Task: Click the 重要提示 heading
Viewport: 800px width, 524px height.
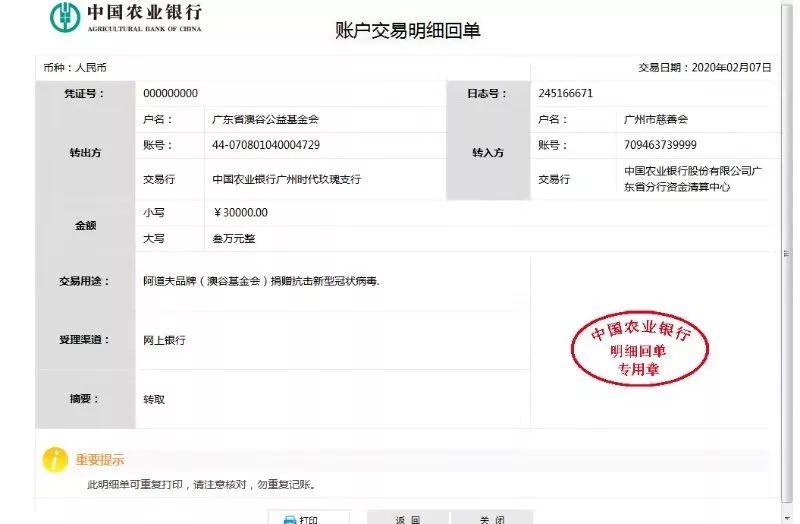Action: pyautogui.click(x=100, y=460)
